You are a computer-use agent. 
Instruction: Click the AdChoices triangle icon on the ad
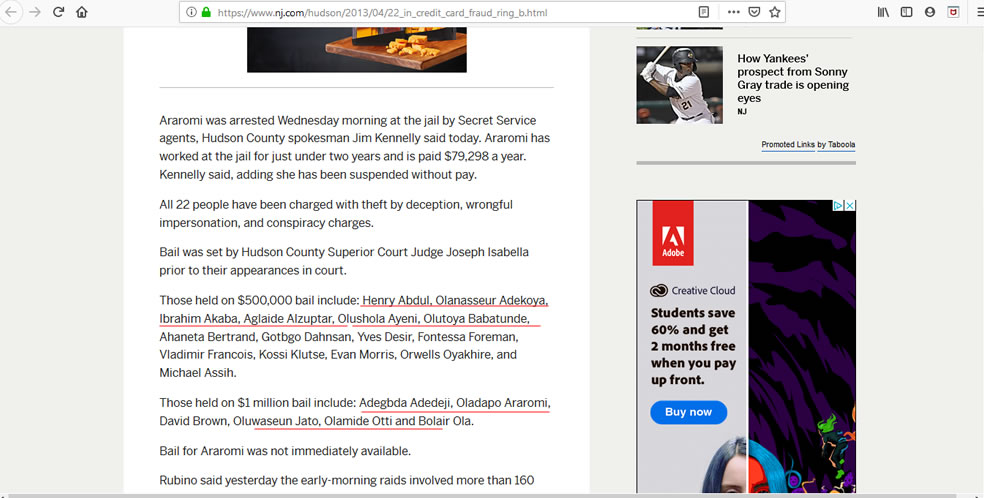[x=838, y=206]
